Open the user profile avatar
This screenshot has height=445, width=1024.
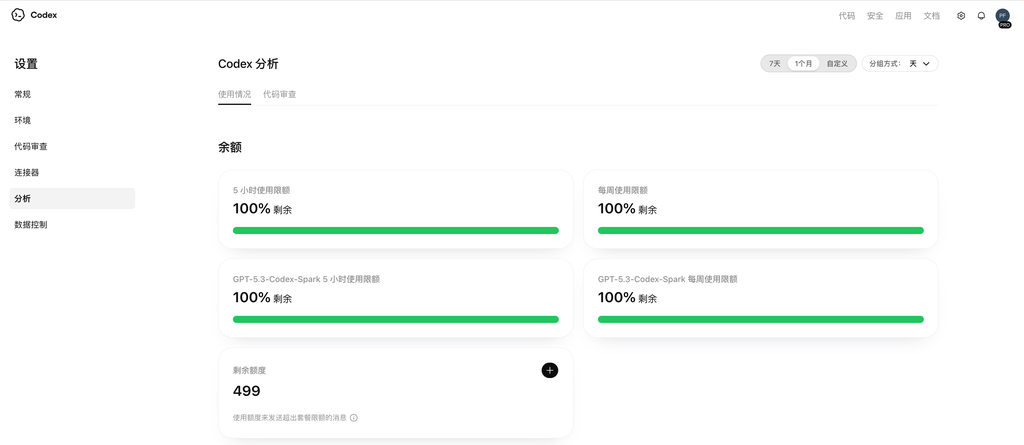(x=1002, y=16)
